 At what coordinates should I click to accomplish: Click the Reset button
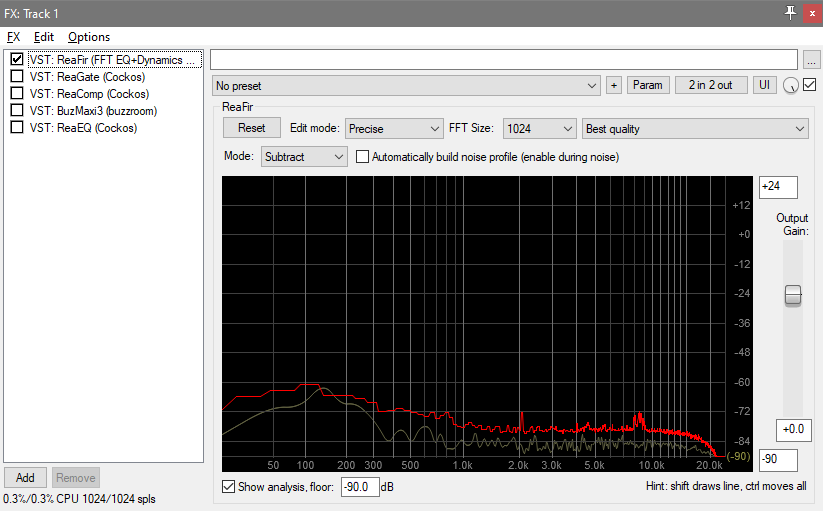pyautogui.click(x=252, y=128)
